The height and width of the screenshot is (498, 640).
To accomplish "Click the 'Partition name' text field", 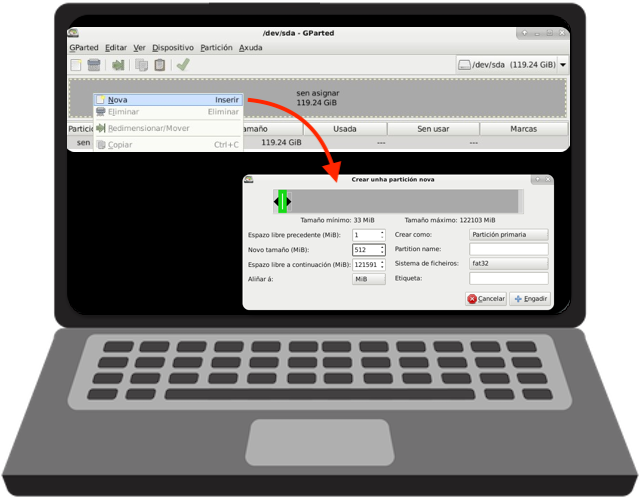I will 508,249.
